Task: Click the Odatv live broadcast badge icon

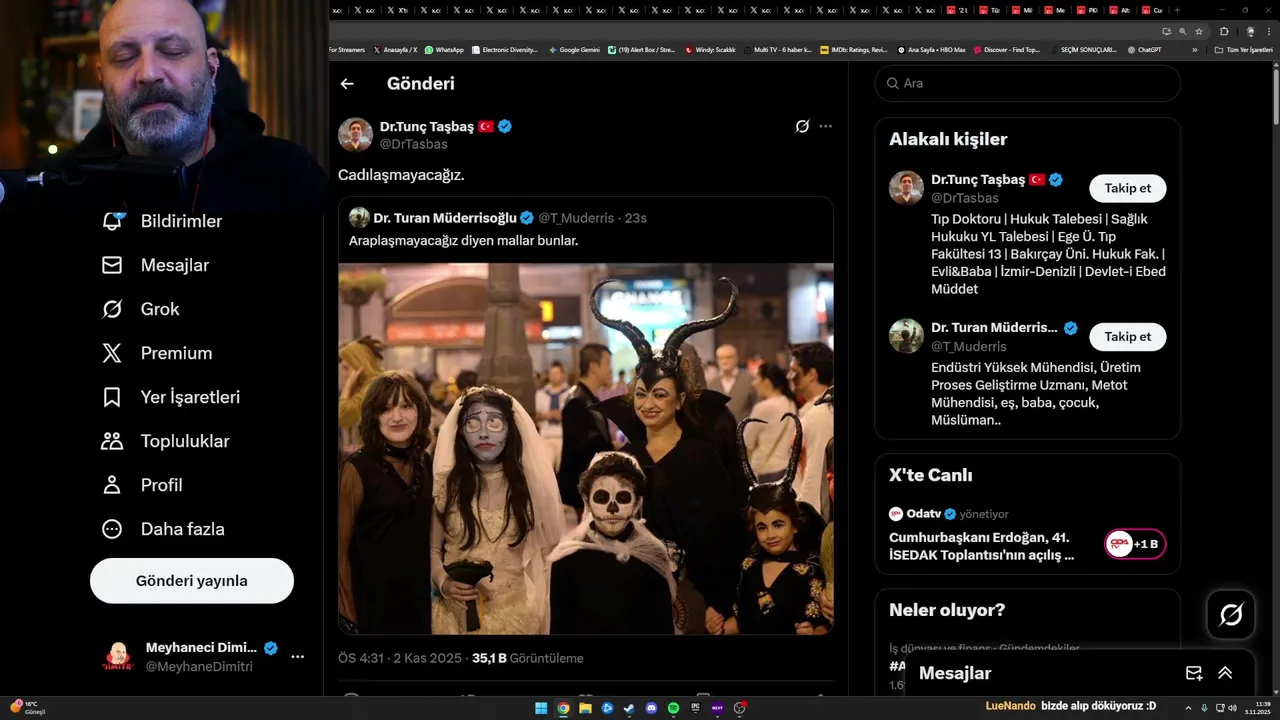Action: tap(1135, 544)
